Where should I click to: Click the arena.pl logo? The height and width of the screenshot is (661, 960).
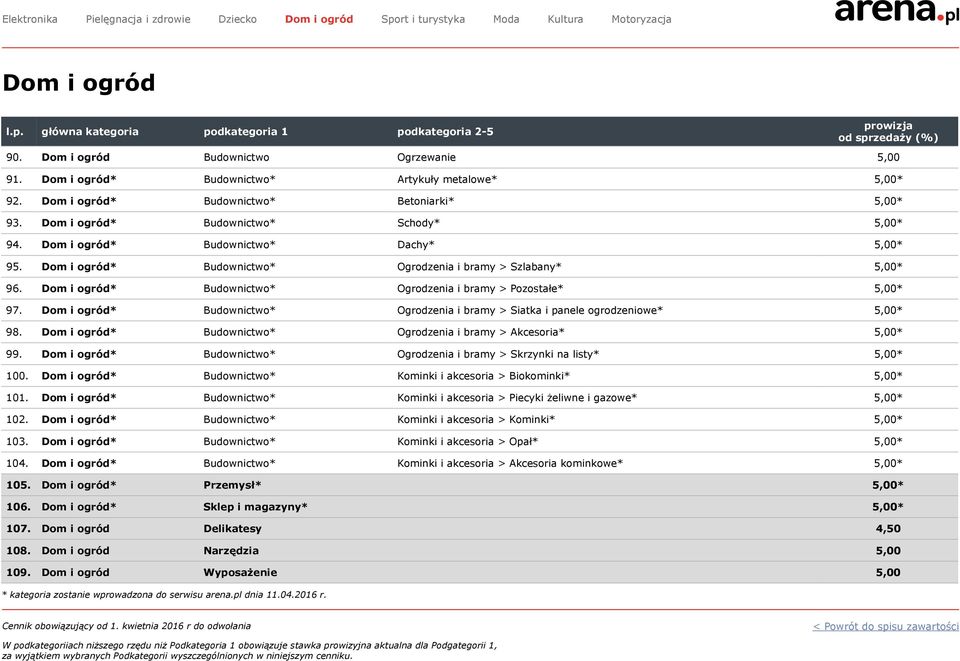click(x=897, y=12)
